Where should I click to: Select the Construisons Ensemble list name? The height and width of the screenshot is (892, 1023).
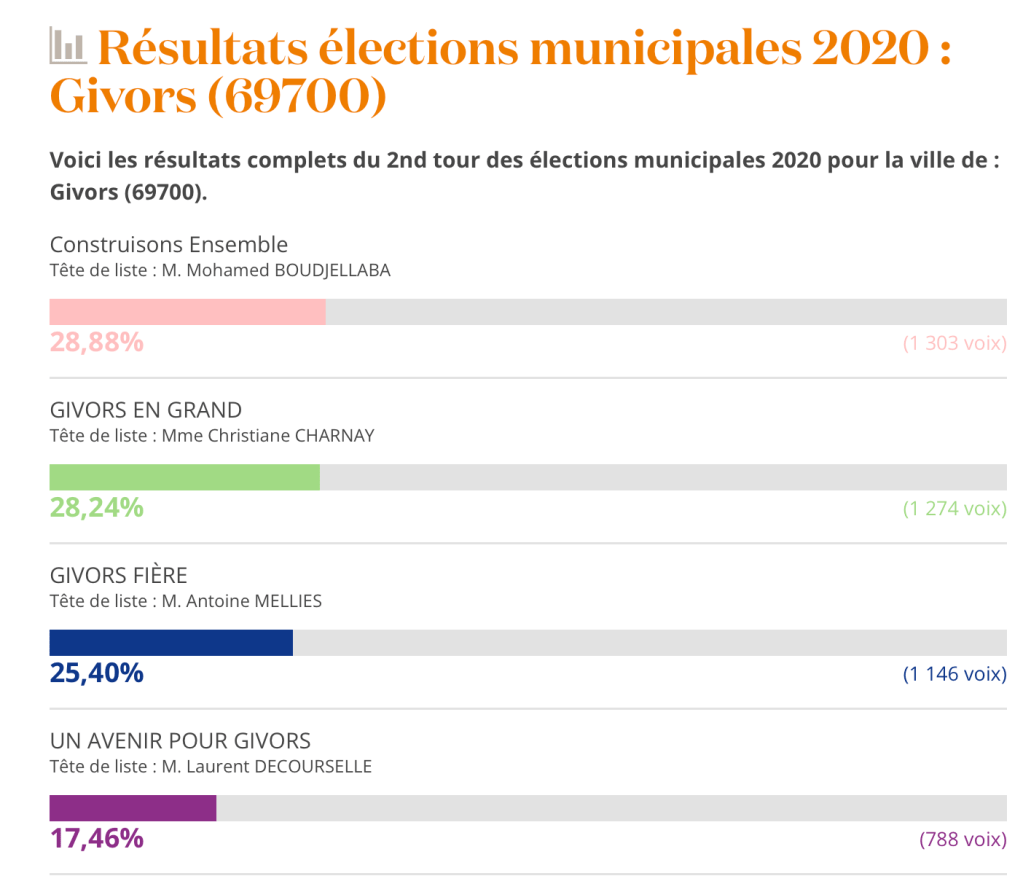tap(169, 244)
